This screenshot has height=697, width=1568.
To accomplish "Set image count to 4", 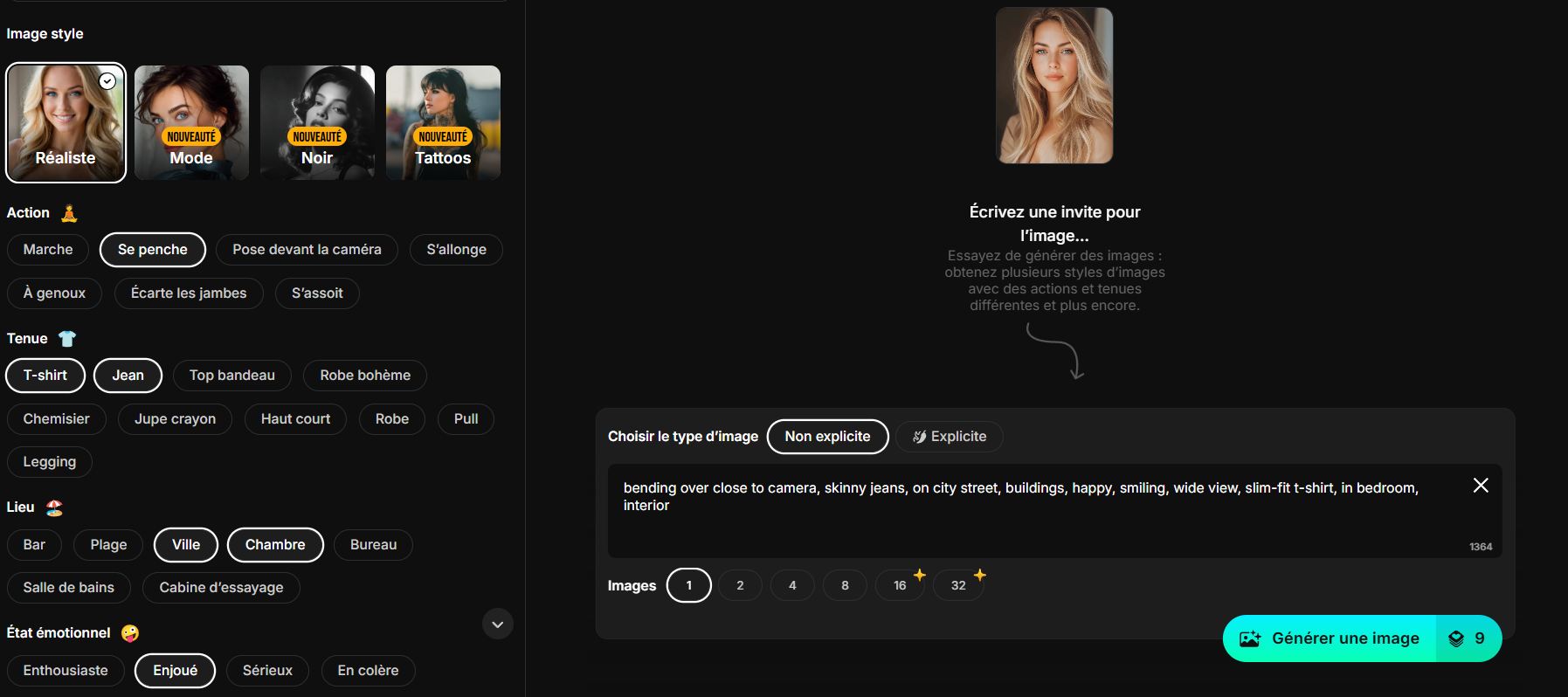I will pos(792,585).
